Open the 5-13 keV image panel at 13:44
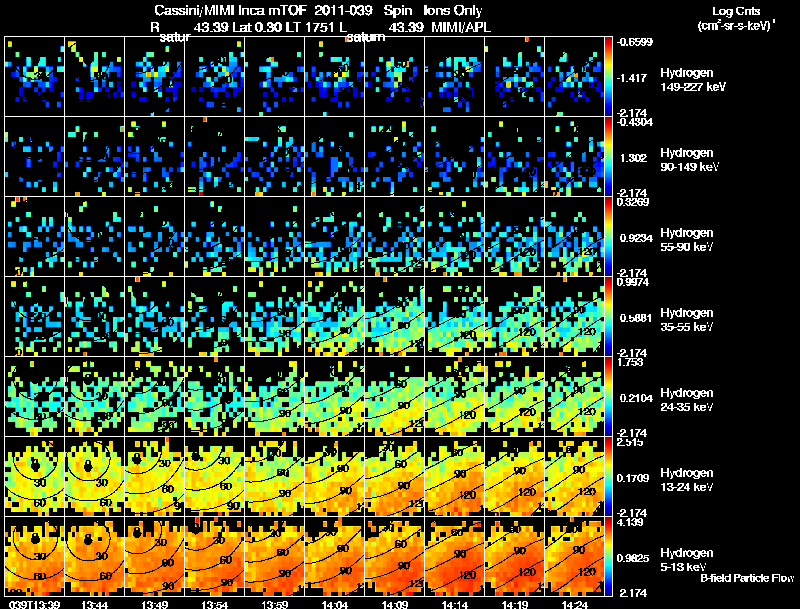 [94, 557]
